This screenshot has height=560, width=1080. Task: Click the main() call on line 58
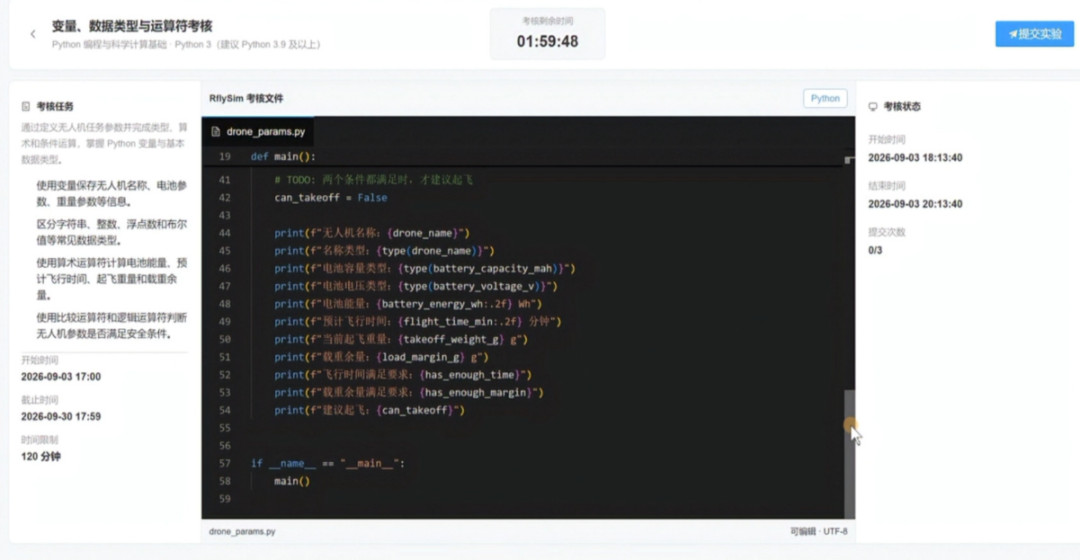click(292, 481)
